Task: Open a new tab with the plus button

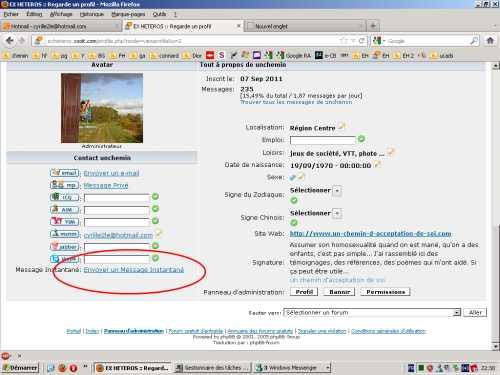Action: [373, 26]
